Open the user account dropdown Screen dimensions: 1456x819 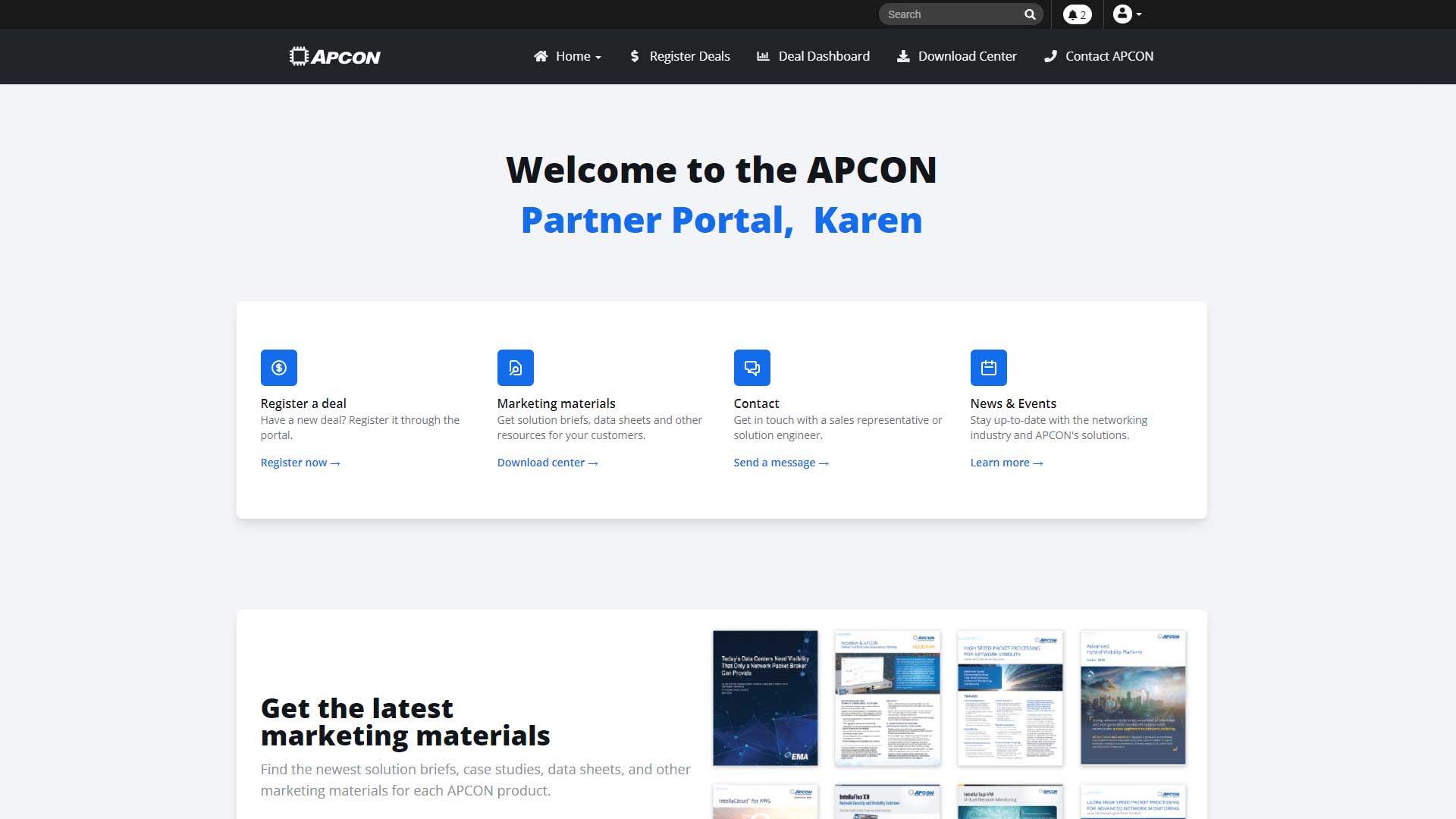point(1122,14)
